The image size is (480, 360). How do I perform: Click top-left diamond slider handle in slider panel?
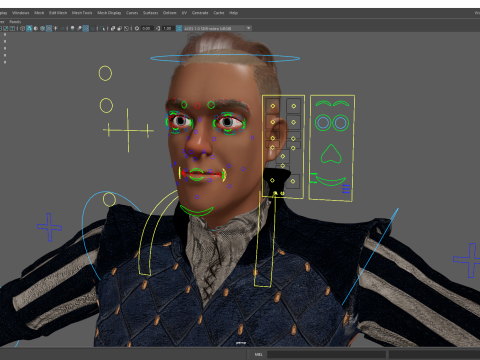tap(273, 106)
